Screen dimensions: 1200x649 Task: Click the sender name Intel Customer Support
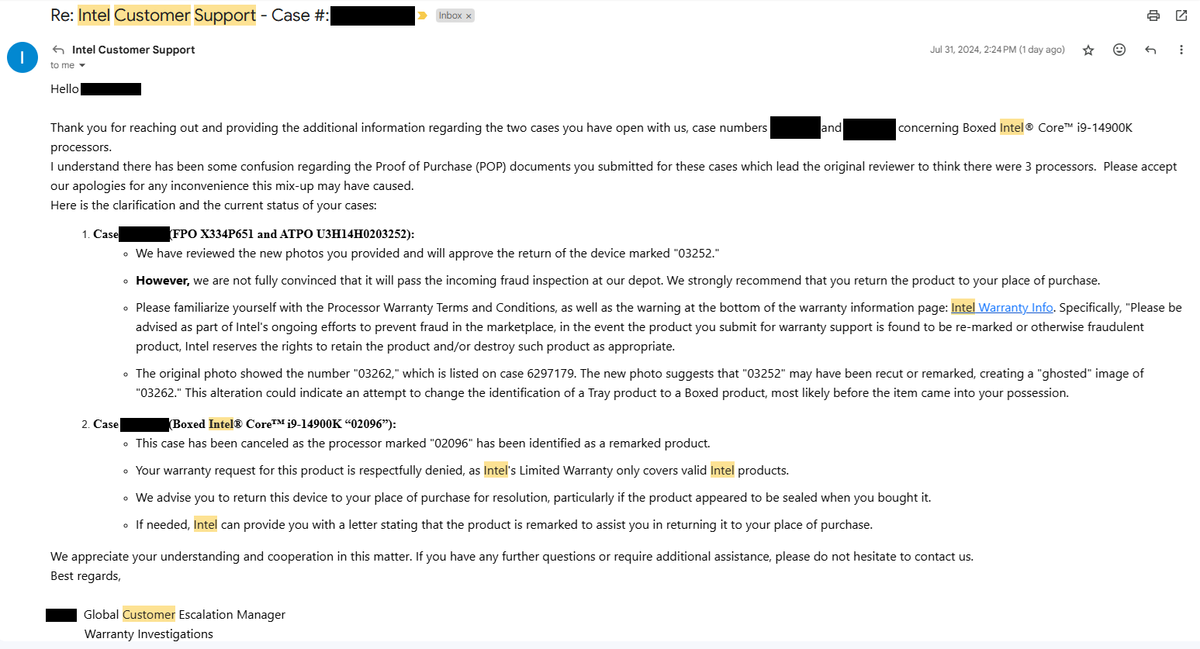[133, 48]
